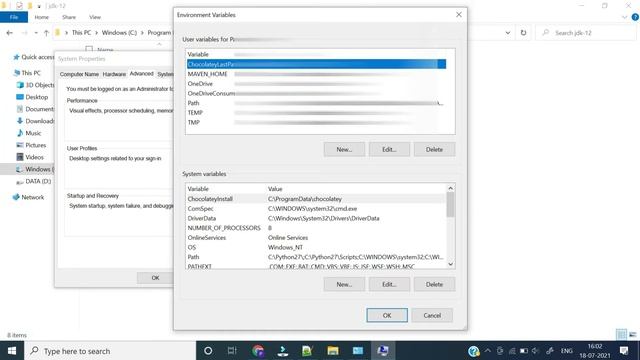Viewport: 640px width, 360px height.
Task: Select the TEMP user variable
Action: [x=316, y=113]
